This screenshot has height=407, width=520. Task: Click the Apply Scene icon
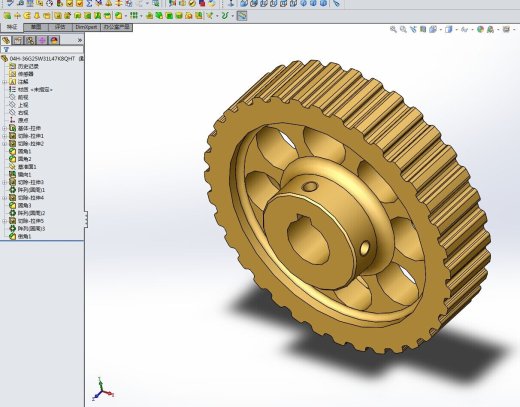point(490,29)
